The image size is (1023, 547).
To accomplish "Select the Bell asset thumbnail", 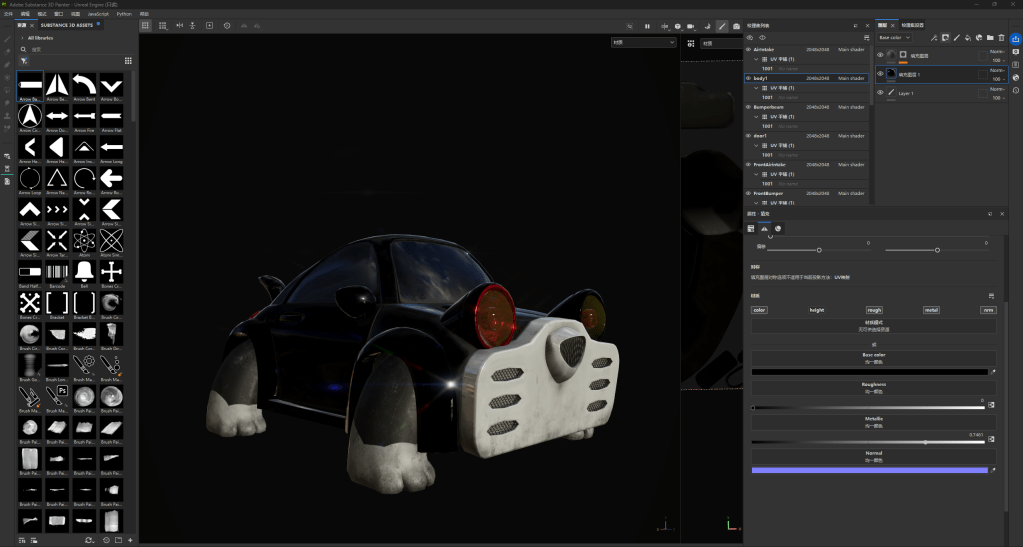I will coord(85,271).
